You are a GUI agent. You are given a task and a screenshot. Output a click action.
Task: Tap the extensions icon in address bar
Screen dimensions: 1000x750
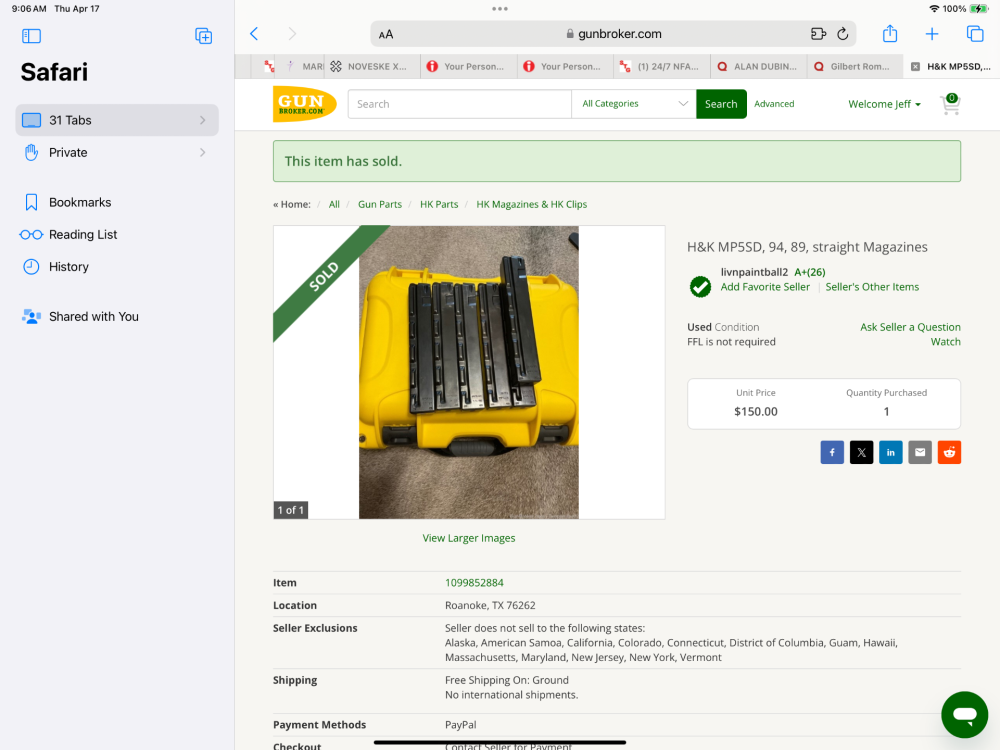tap(818, 34)
